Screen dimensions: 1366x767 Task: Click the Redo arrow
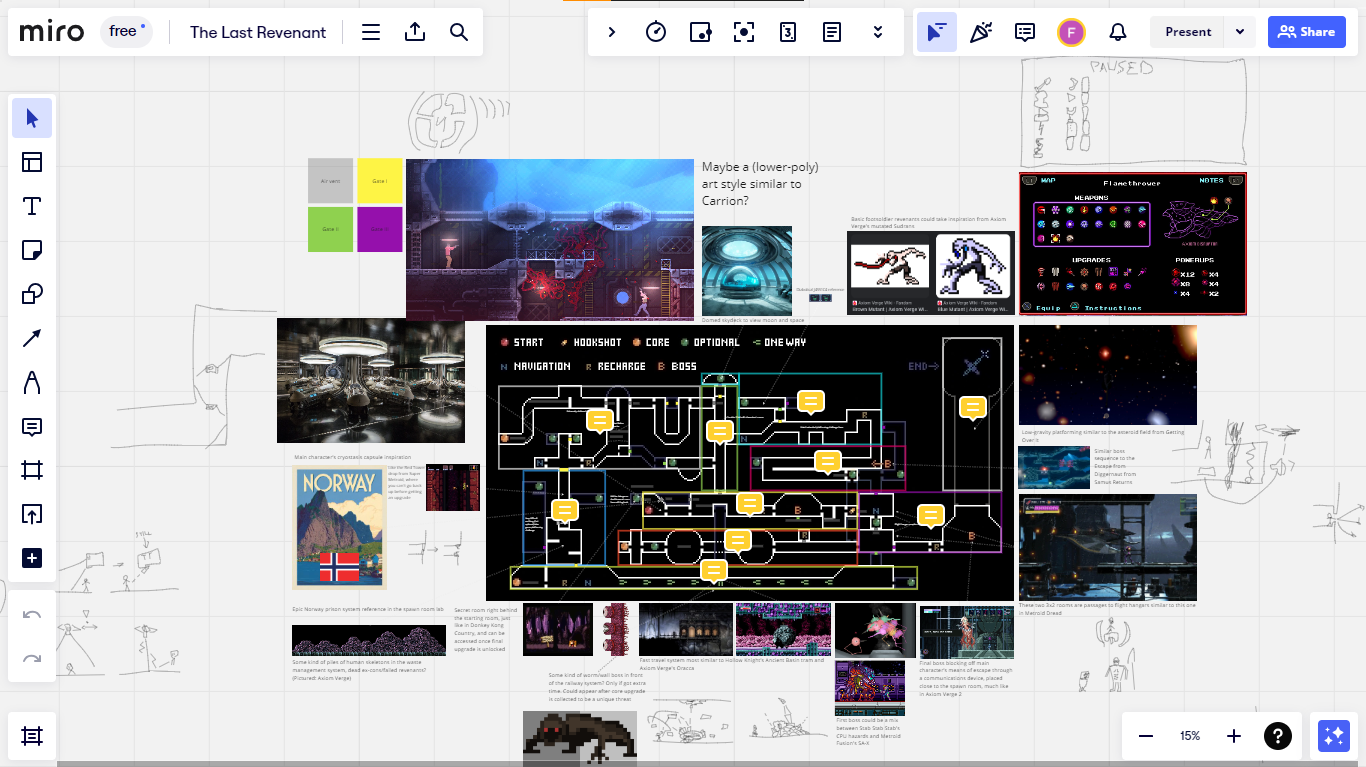point(32,658)
